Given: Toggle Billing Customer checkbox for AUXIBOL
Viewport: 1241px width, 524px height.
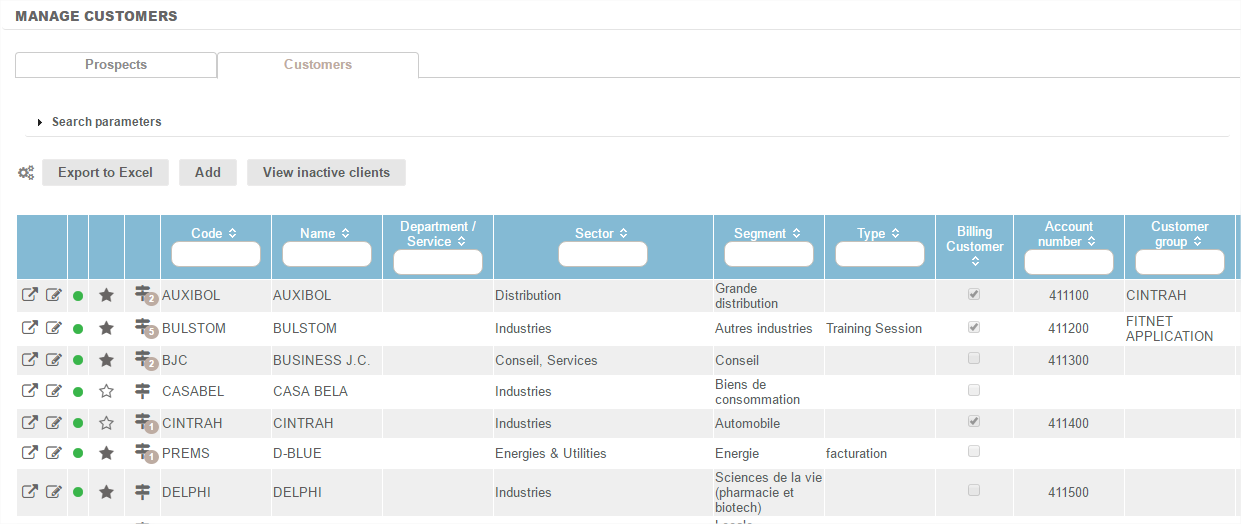Looking at the screenshot, I should coord(974,295).
